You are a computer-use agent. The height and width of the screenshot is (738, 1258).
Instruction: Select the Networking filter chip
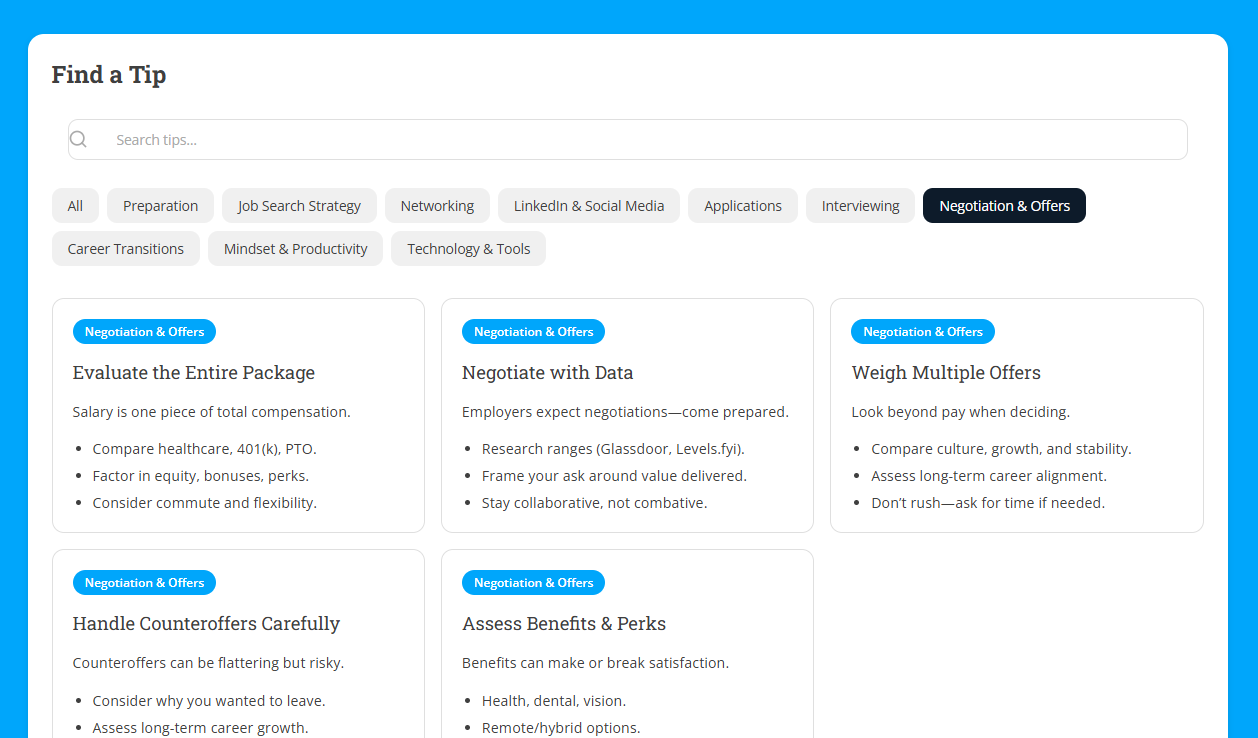click(x=437, y=205)
